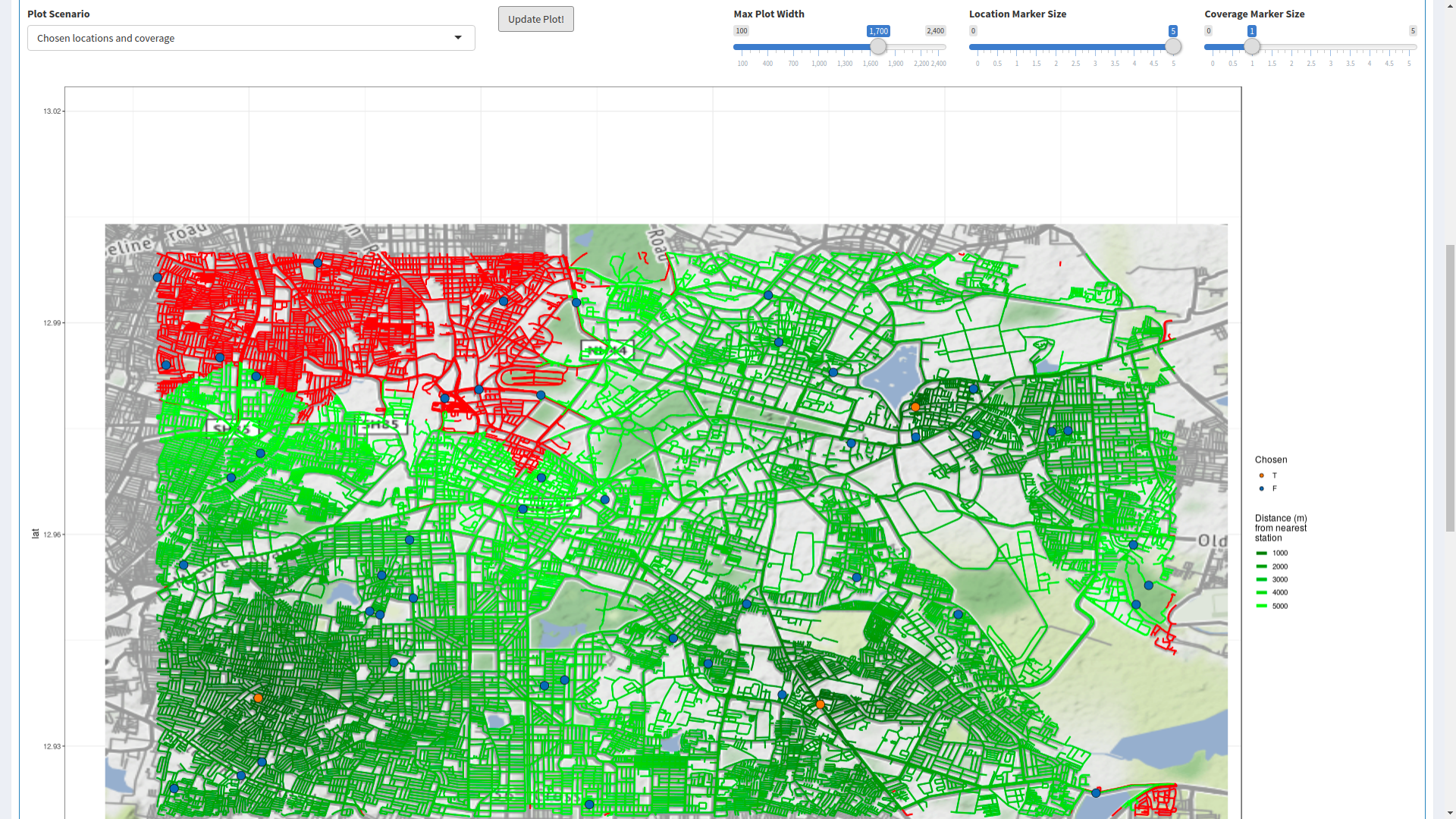
Task: Click the blue station marker at the top-left of the red zone
Action: click(x=158, y=278)
